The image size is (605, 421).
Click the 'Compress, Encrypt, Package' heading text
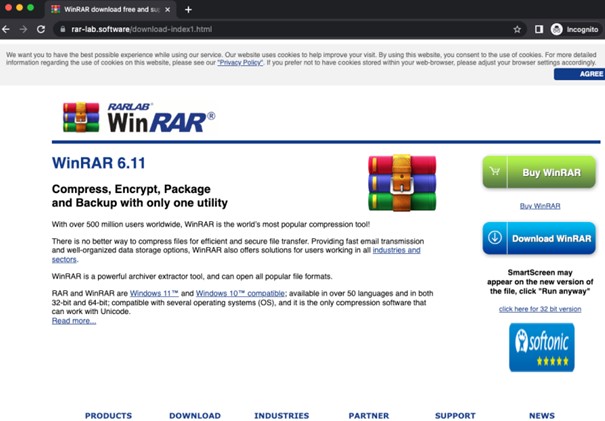tap(131, 189)
